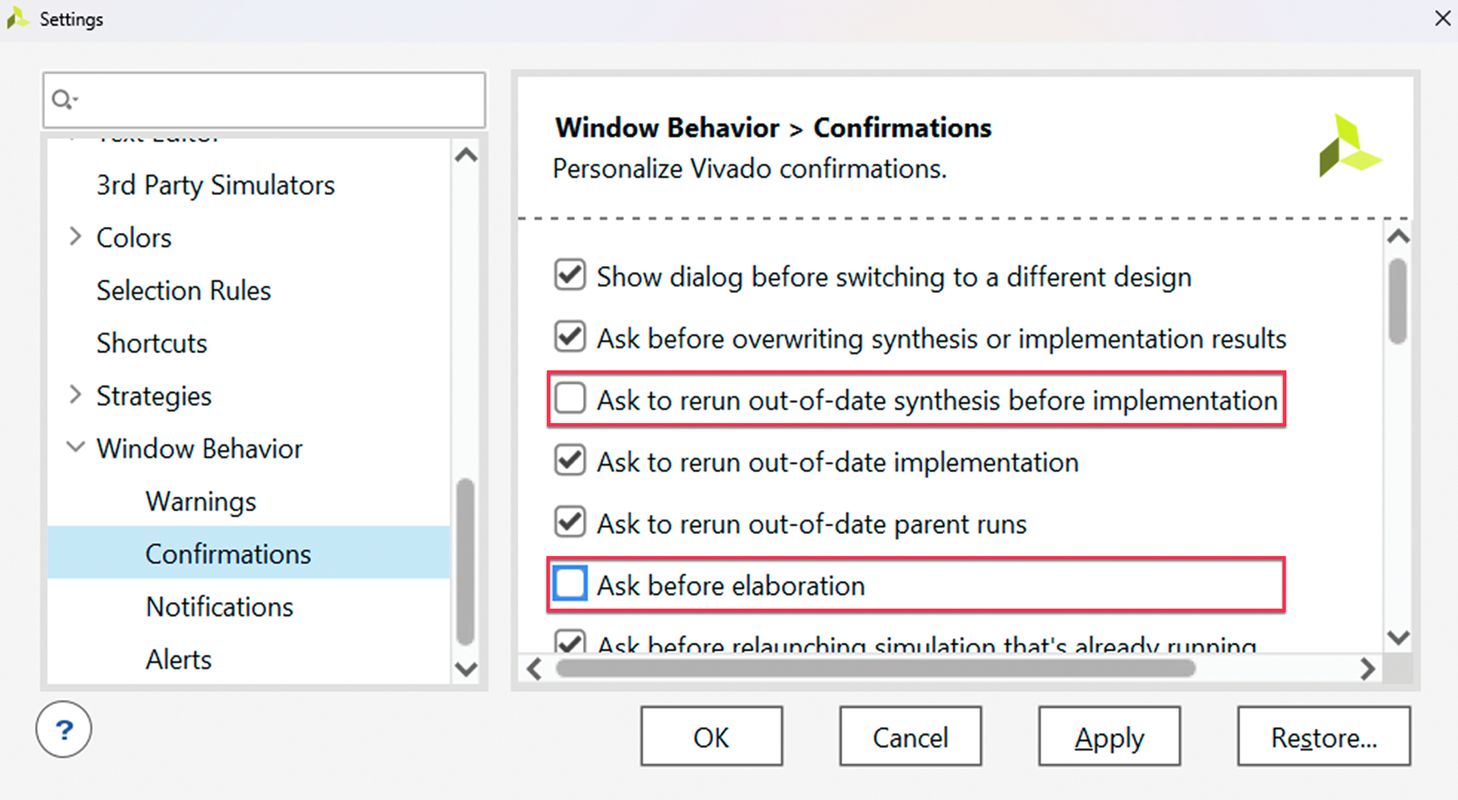Expand the Strategies tree node
Viewport: 1458px width, 800px height.
point(75,396)
